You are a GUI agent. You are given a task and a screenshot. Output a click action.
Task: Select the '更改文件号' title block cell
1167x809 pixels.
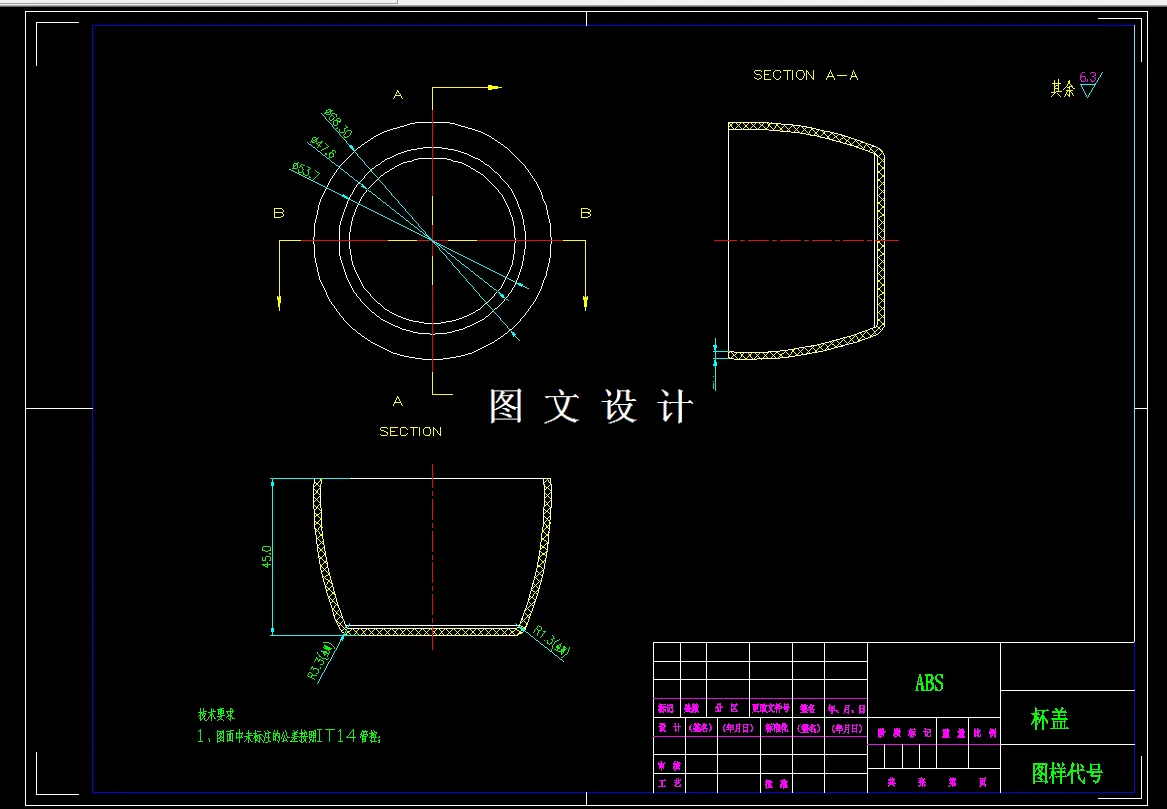(x=770, y=709)
